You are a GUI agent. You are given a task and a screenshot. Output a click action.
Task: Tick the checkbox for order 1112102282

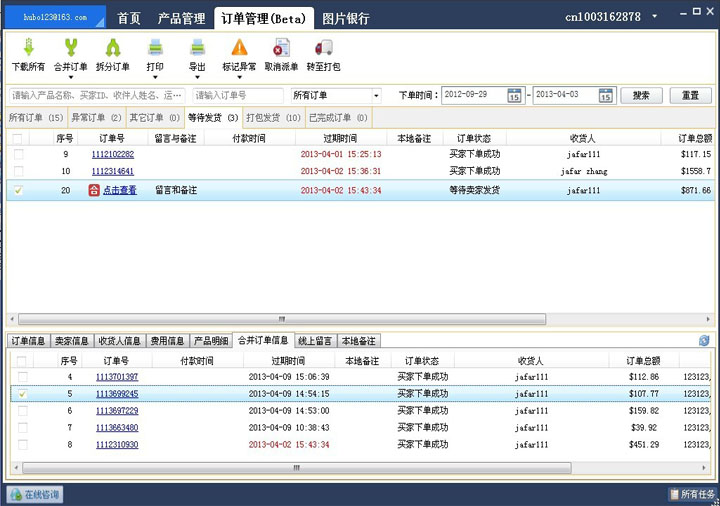[18, 154]
